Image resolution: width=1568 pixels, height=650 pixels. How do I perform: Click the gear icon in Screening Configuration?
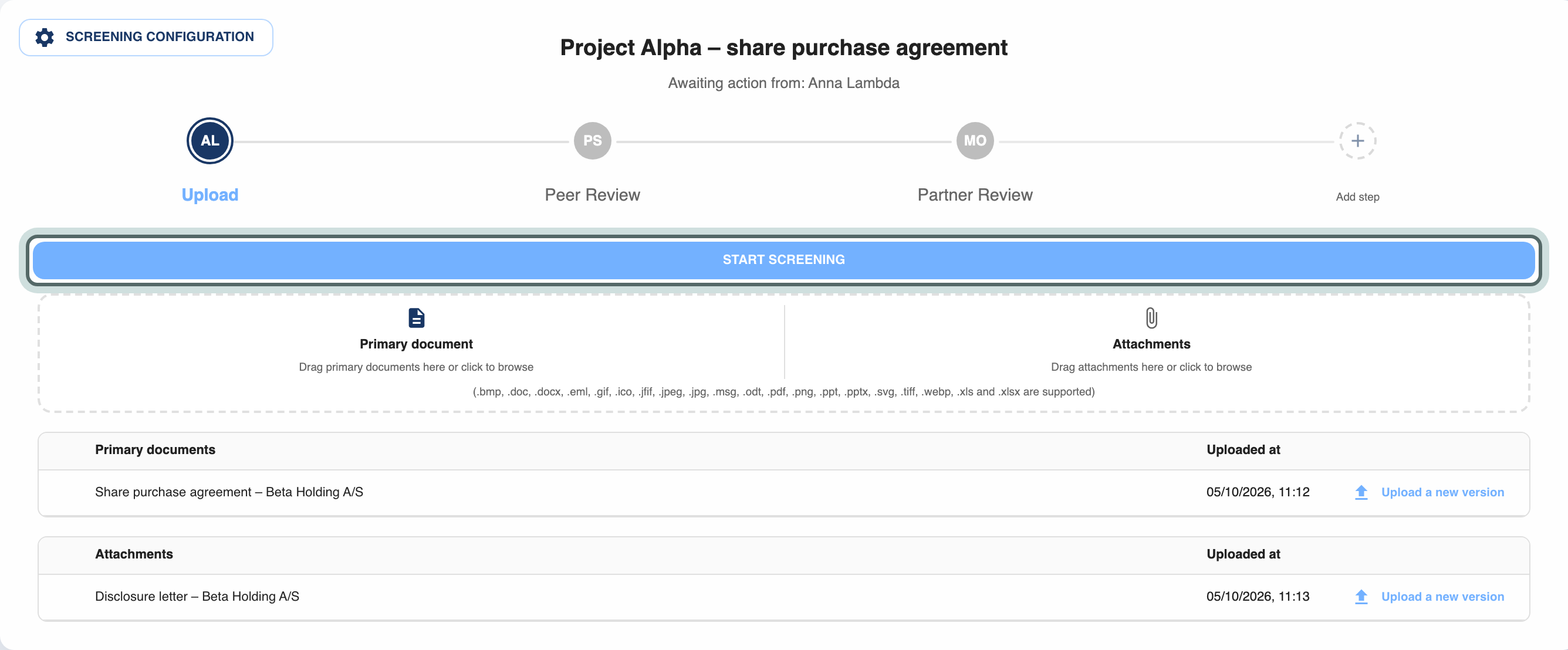tap(45, 37)
